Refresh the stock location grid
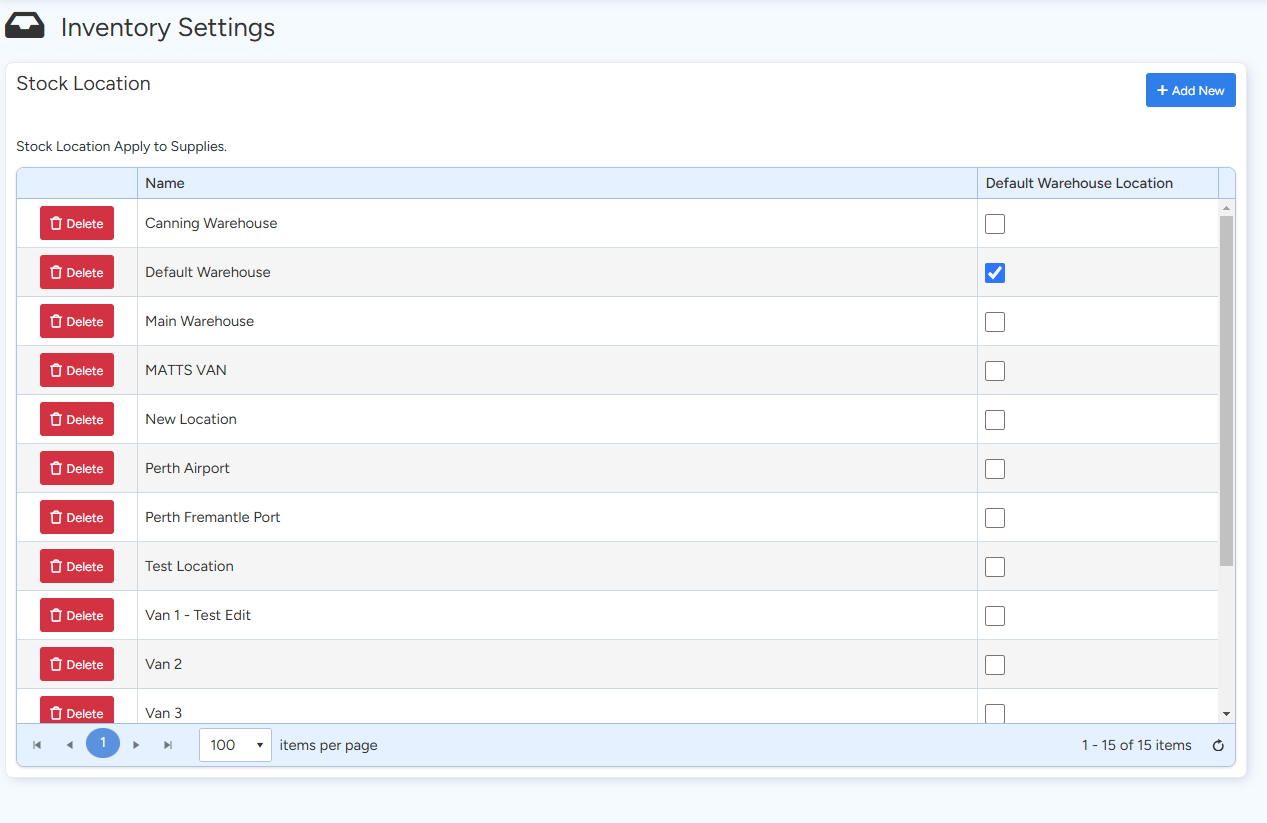1267x823 pixels. click(x=1218, y=745)
